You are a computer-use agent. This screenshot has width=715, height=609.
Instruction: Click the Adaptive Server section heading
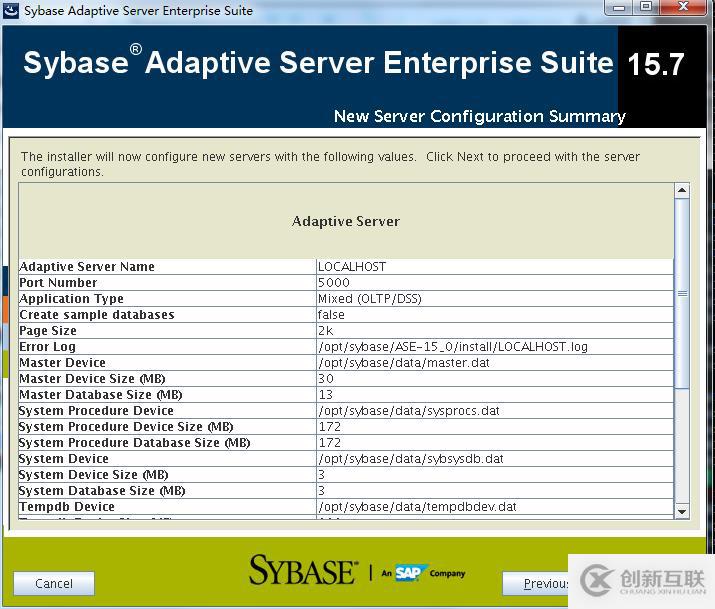(x=346, y=222)
